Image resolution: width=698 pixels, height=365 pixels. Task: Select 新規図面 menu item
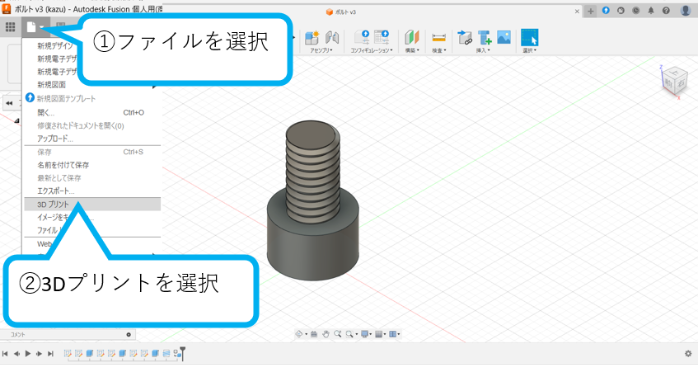[x=51, y=85]
